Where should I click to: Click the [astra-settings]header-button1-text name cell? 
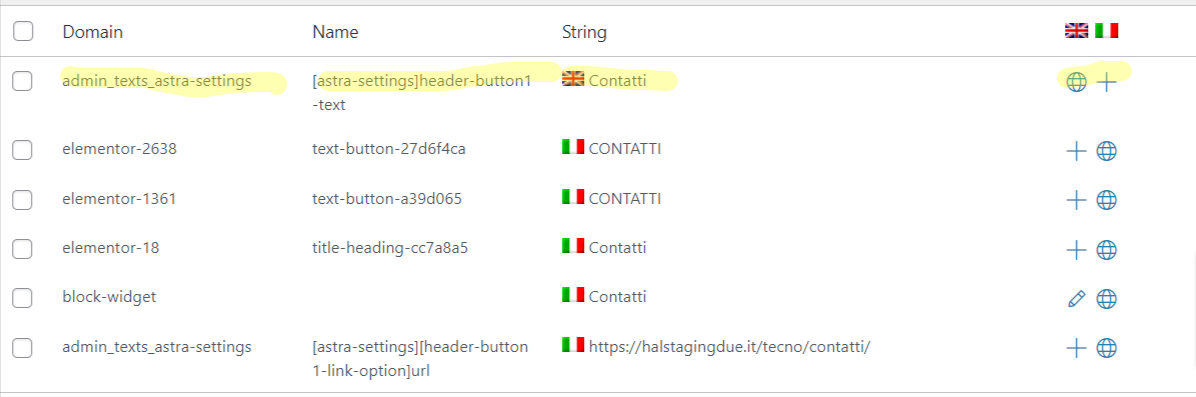[421, 92]
